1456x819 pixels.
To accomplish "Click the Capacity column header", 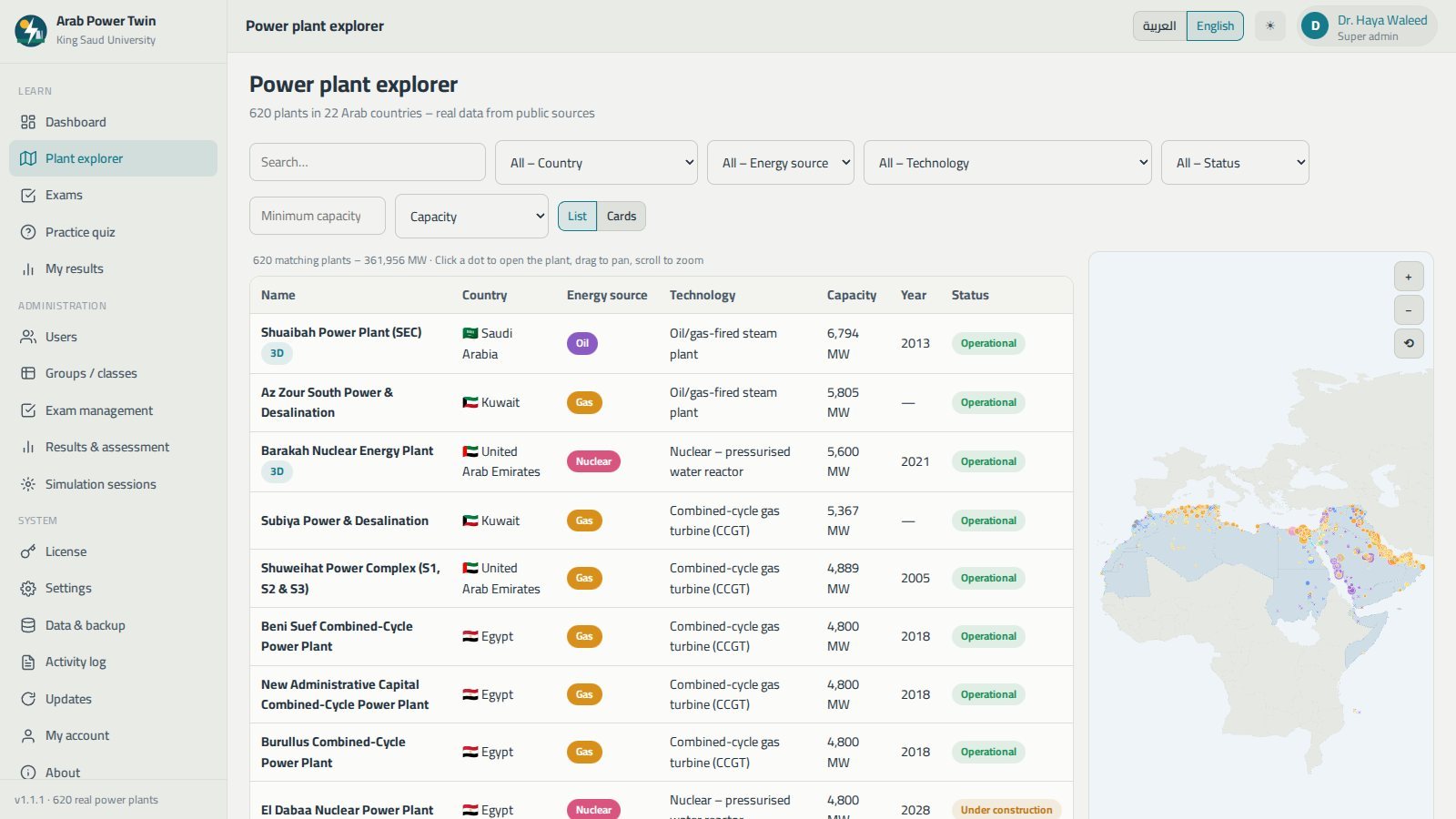I will (x=852, y=295).
